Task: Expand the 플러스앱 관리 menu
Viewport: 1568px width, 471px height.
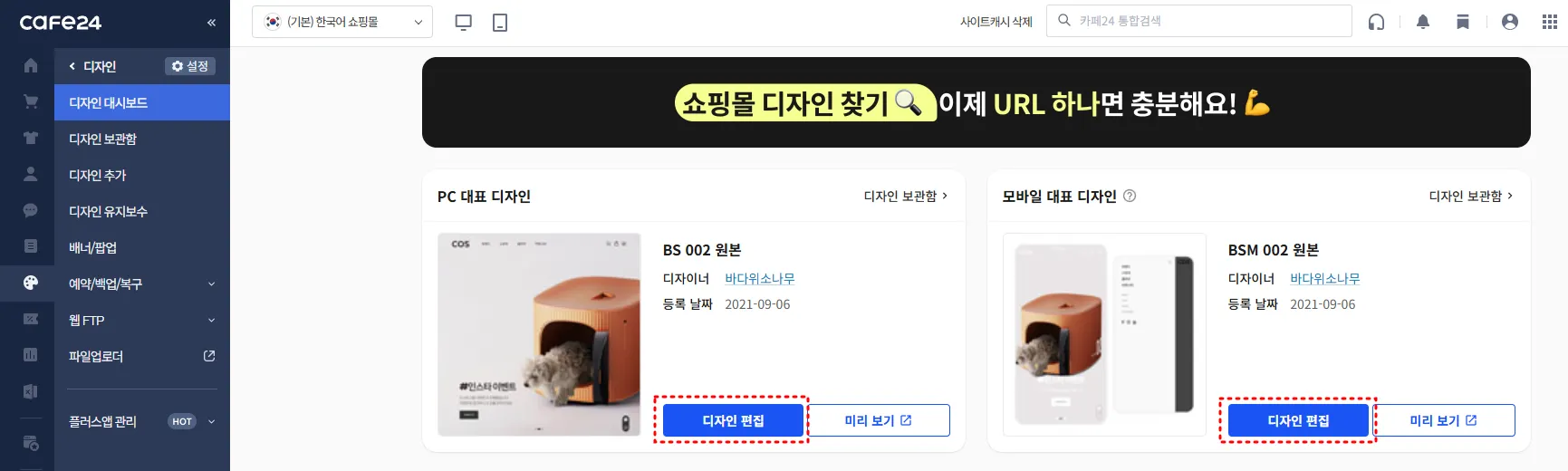Action: 142,421
